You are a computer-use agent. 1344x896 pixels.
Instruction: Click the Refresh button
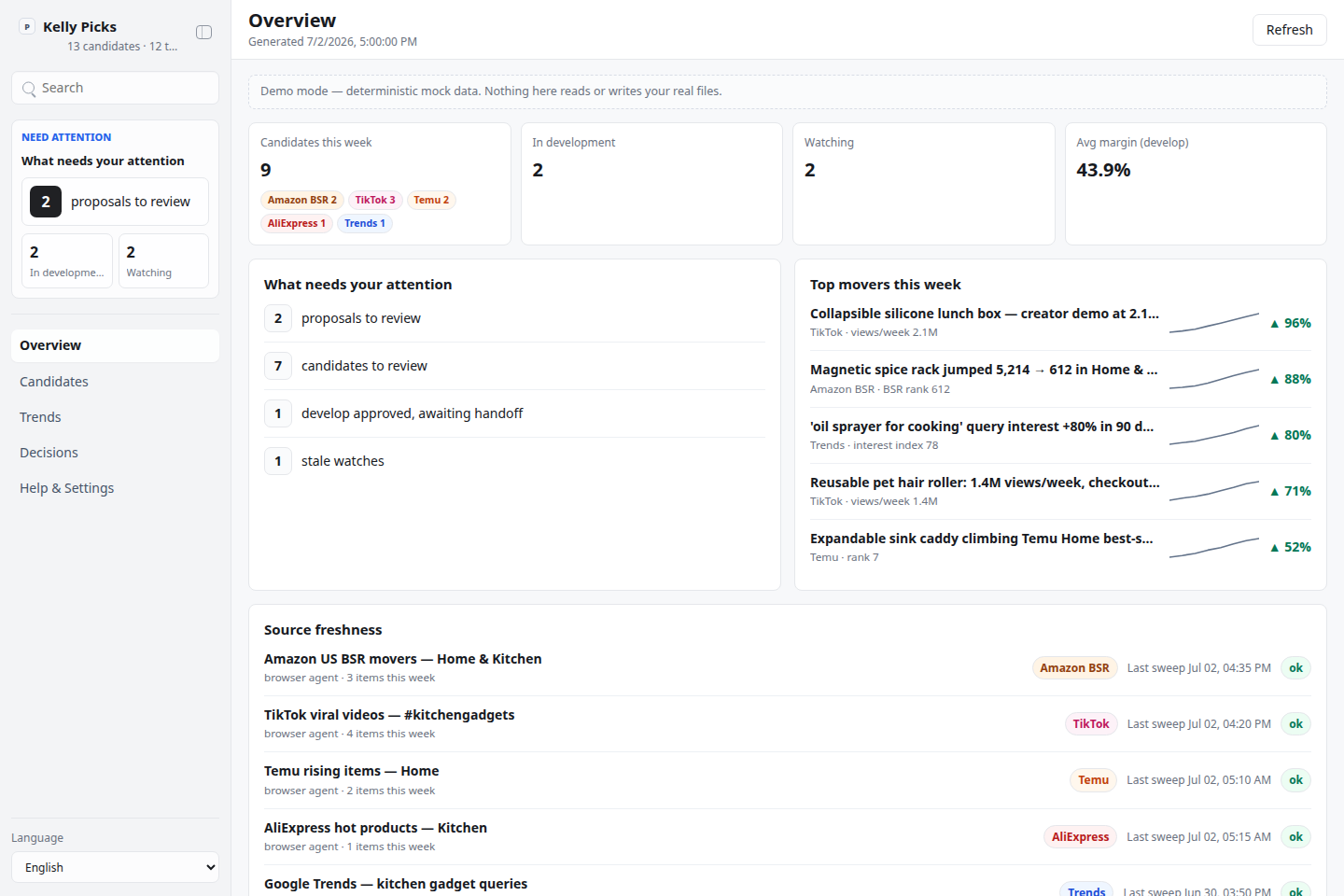point(1289,30)
